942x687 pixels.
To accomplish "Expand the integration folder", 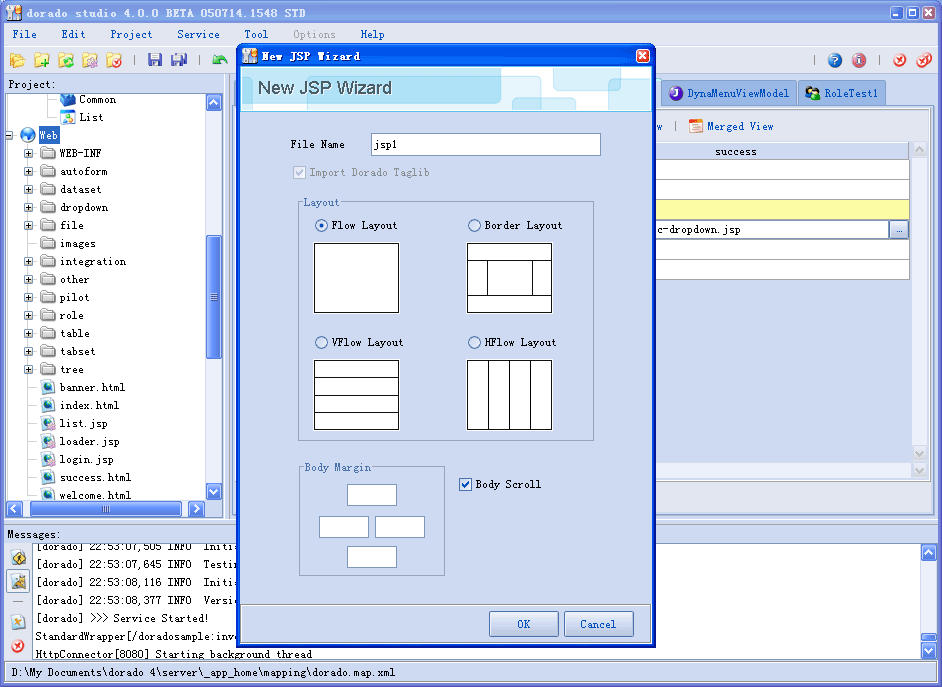I will click(x=28, y=261).
